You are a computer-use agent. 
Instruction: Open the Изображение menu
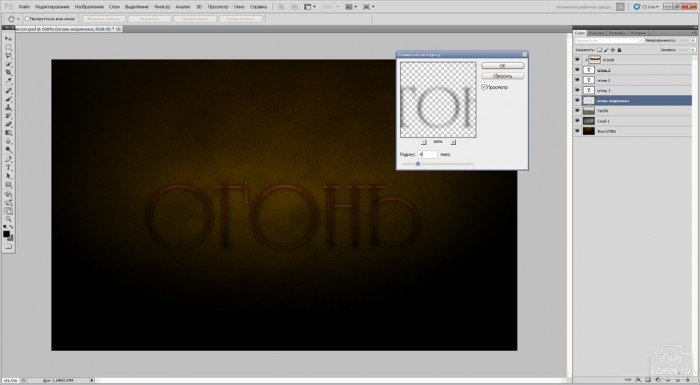click(x=89, y=7)
